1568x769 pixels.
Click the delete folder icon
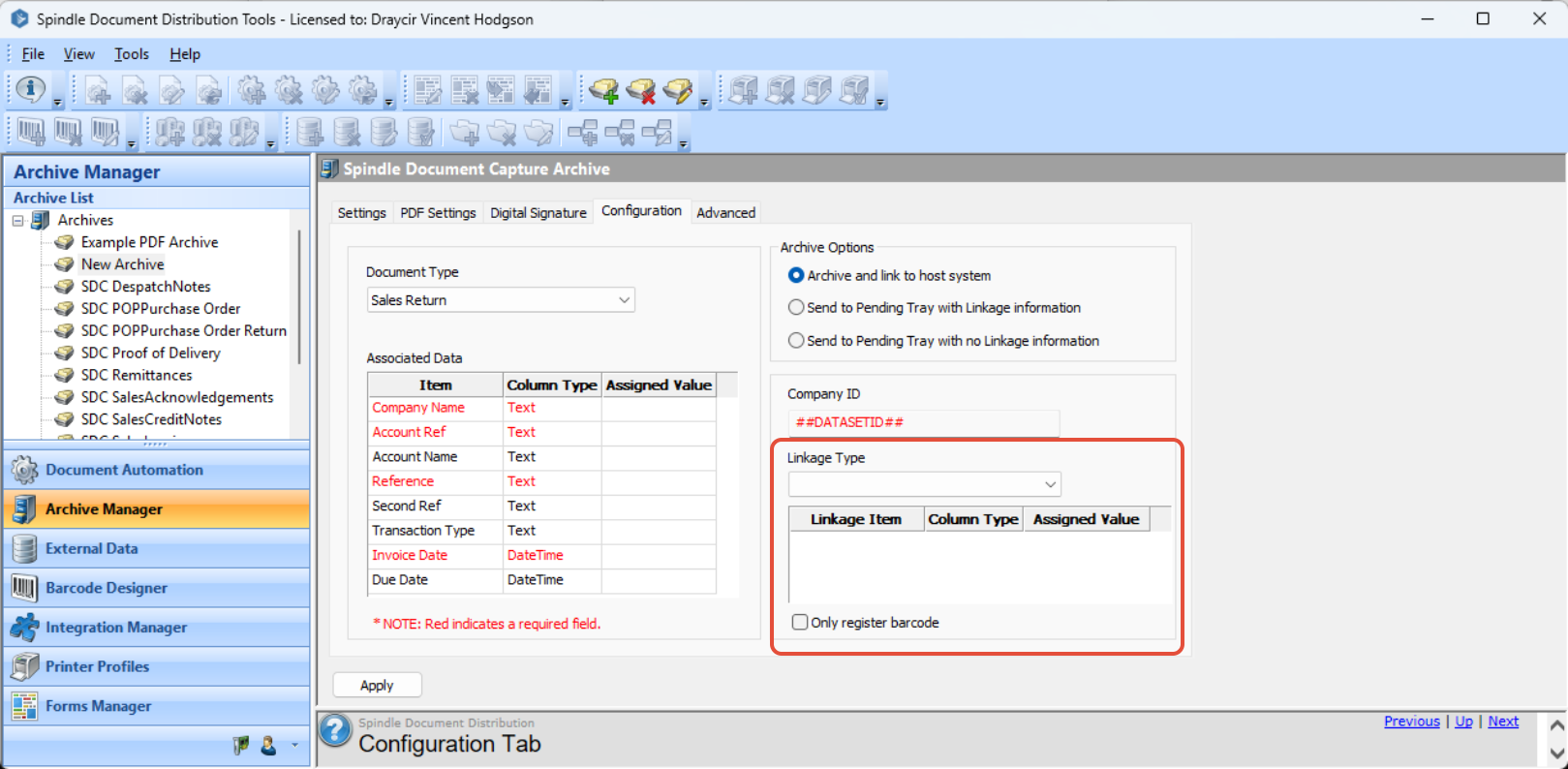502,132
